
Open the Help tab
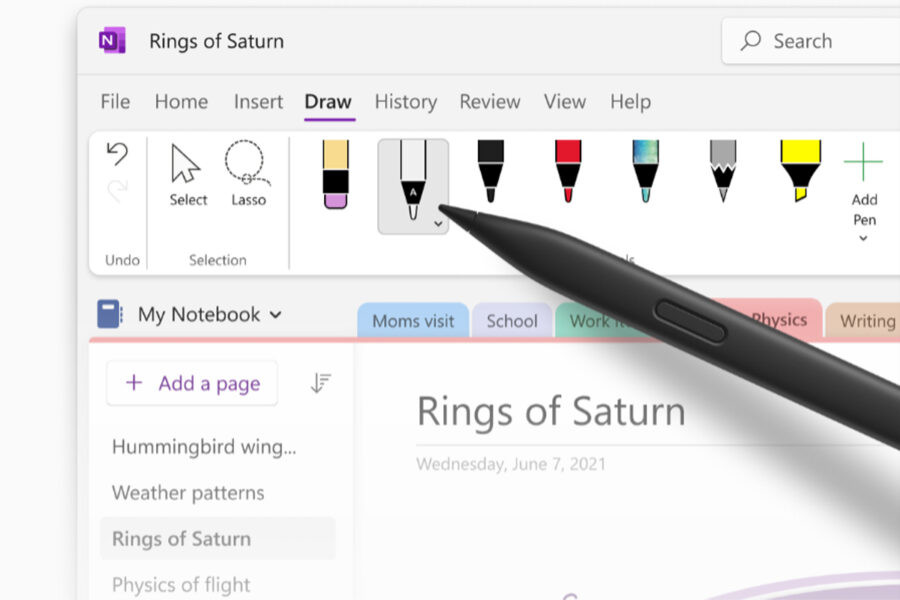630,102
